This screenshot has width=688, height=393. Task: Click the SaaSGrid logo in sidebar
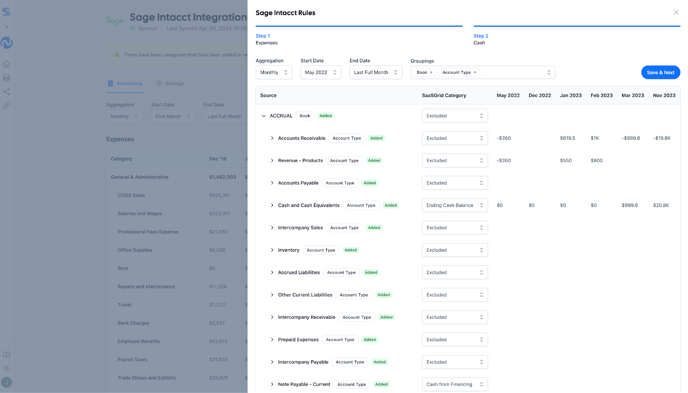pos(7,11)
